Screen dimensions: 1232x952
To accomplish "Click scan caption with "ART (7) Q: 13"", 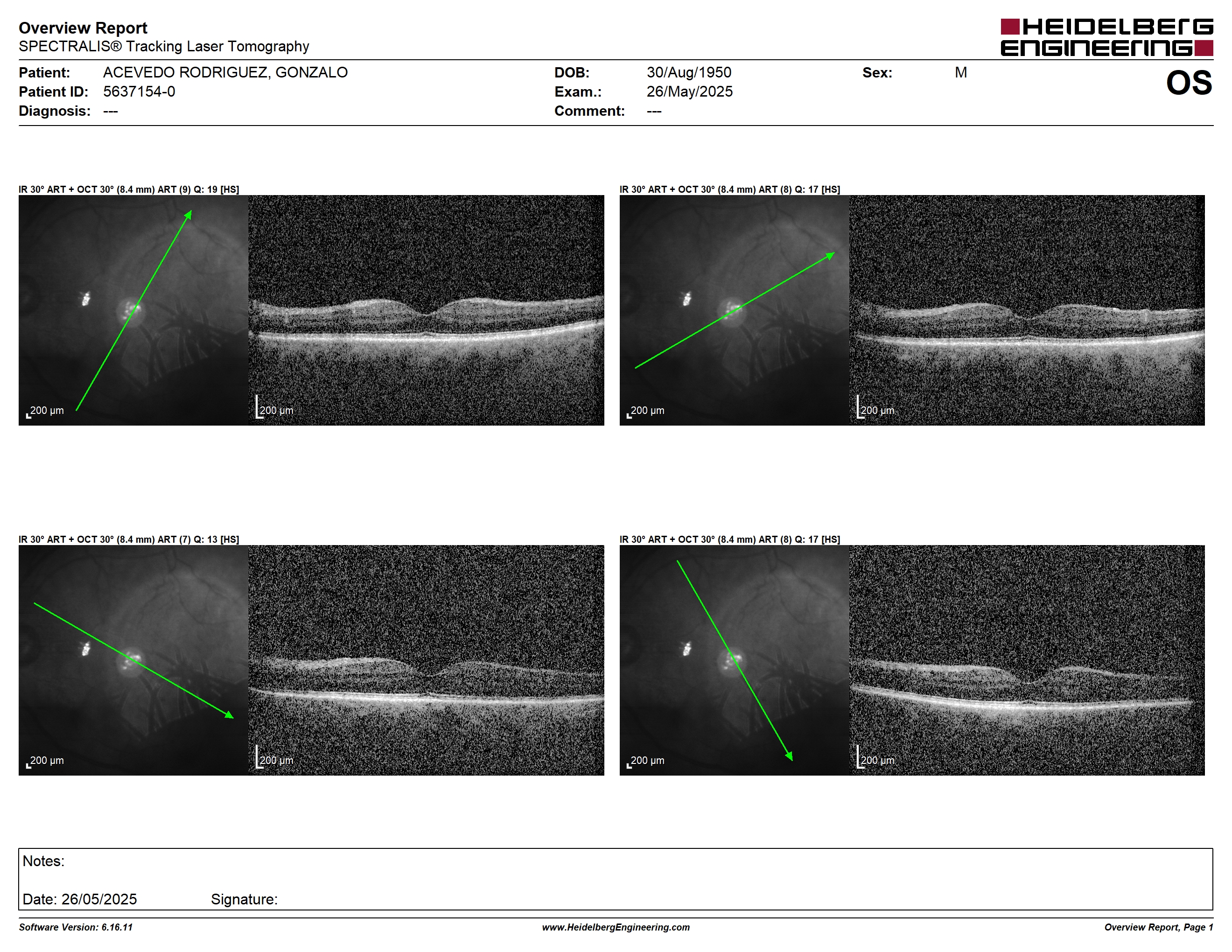I will 129,539.
